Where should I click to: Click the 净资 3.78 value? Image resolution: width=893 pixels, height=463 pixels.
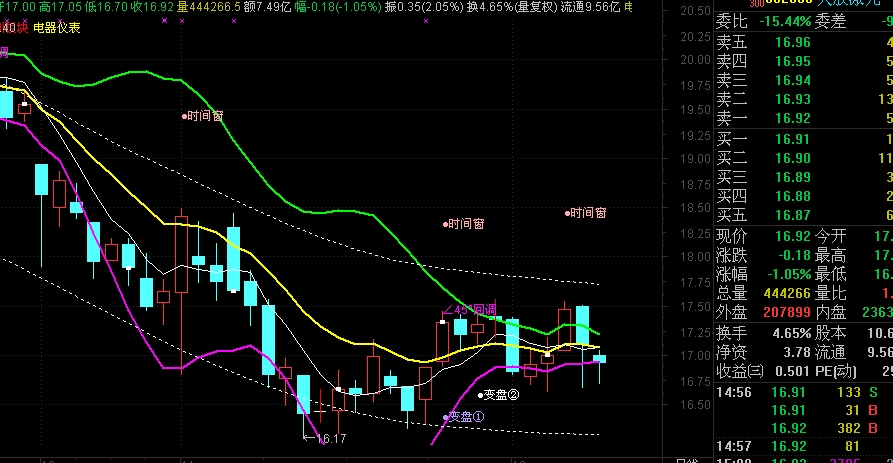coord(797,353)
